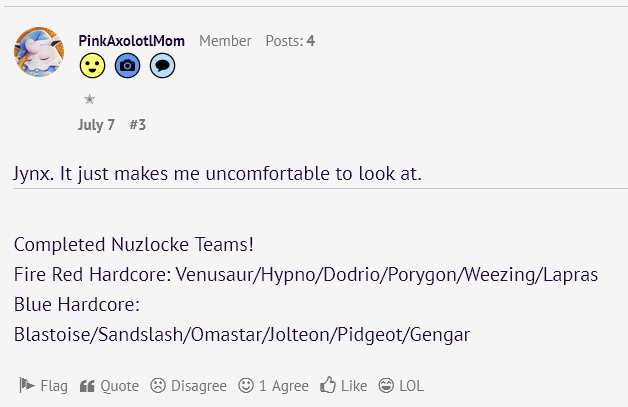Quote PinkAxolotlMom's post

click(x=109, y=385)
